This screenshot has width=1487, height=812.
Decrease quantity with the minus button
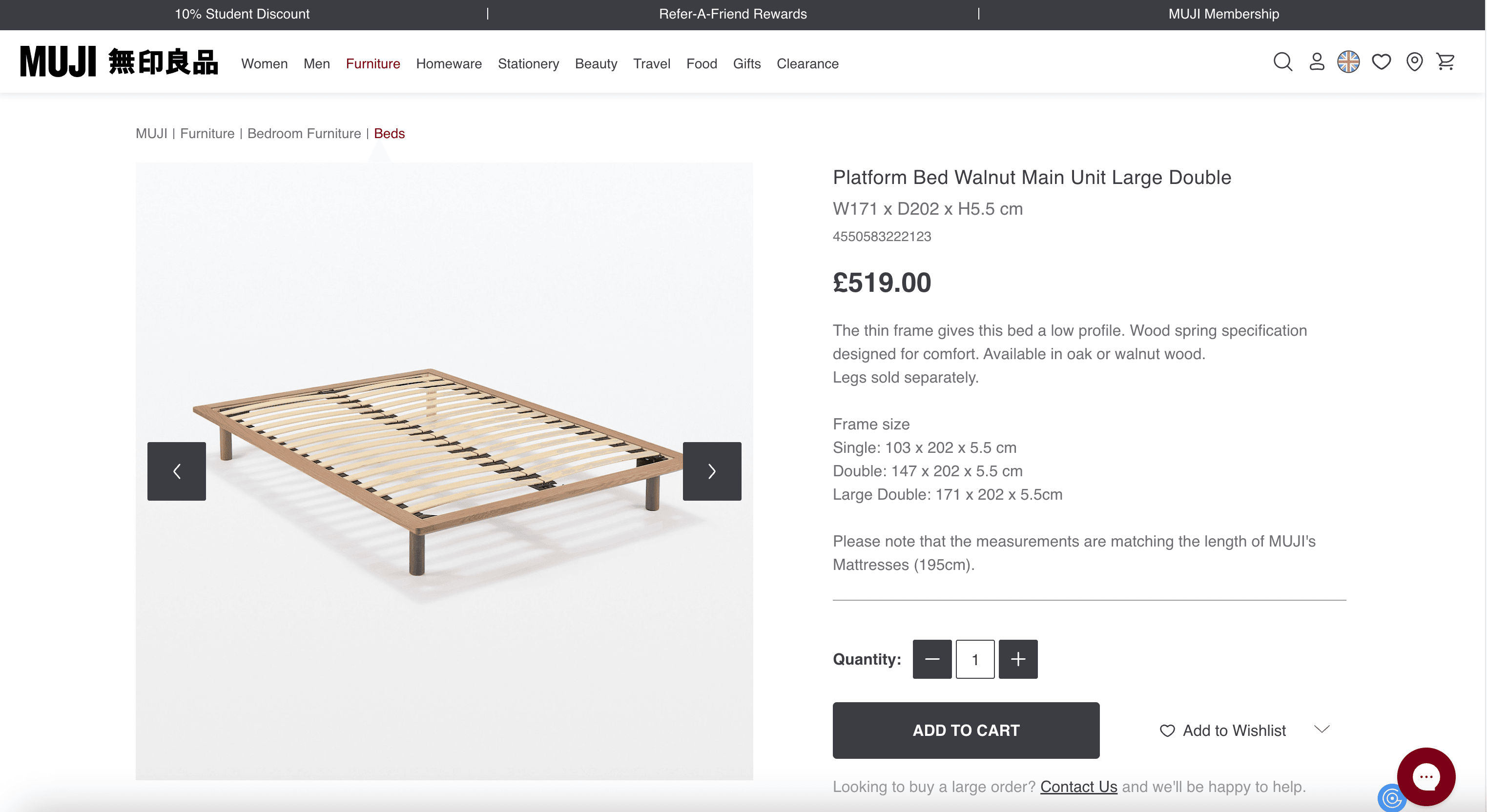(x=931, y=659)
